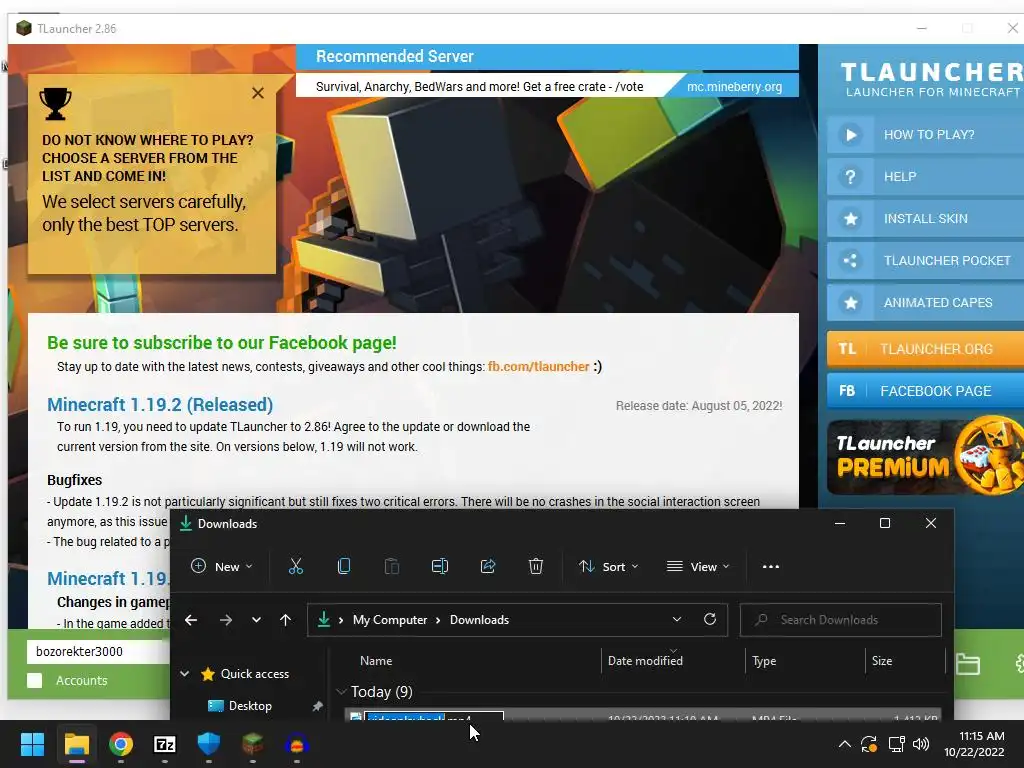Sort by Name column header
1024x768 pixels.
pos(376,660)
